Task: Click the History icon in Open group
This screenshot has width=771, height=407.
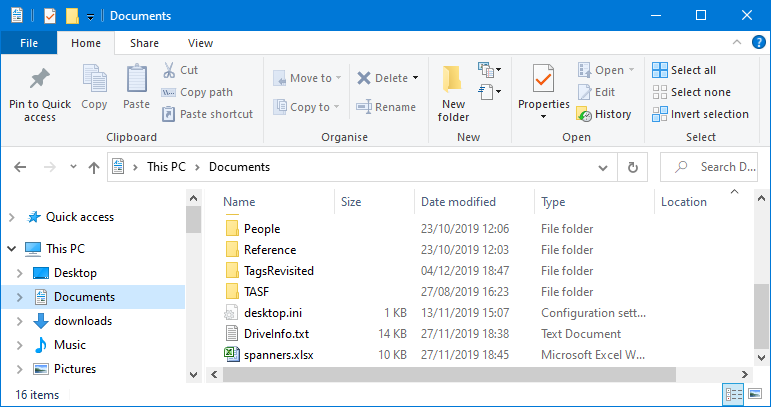Action: pos(584,114)
